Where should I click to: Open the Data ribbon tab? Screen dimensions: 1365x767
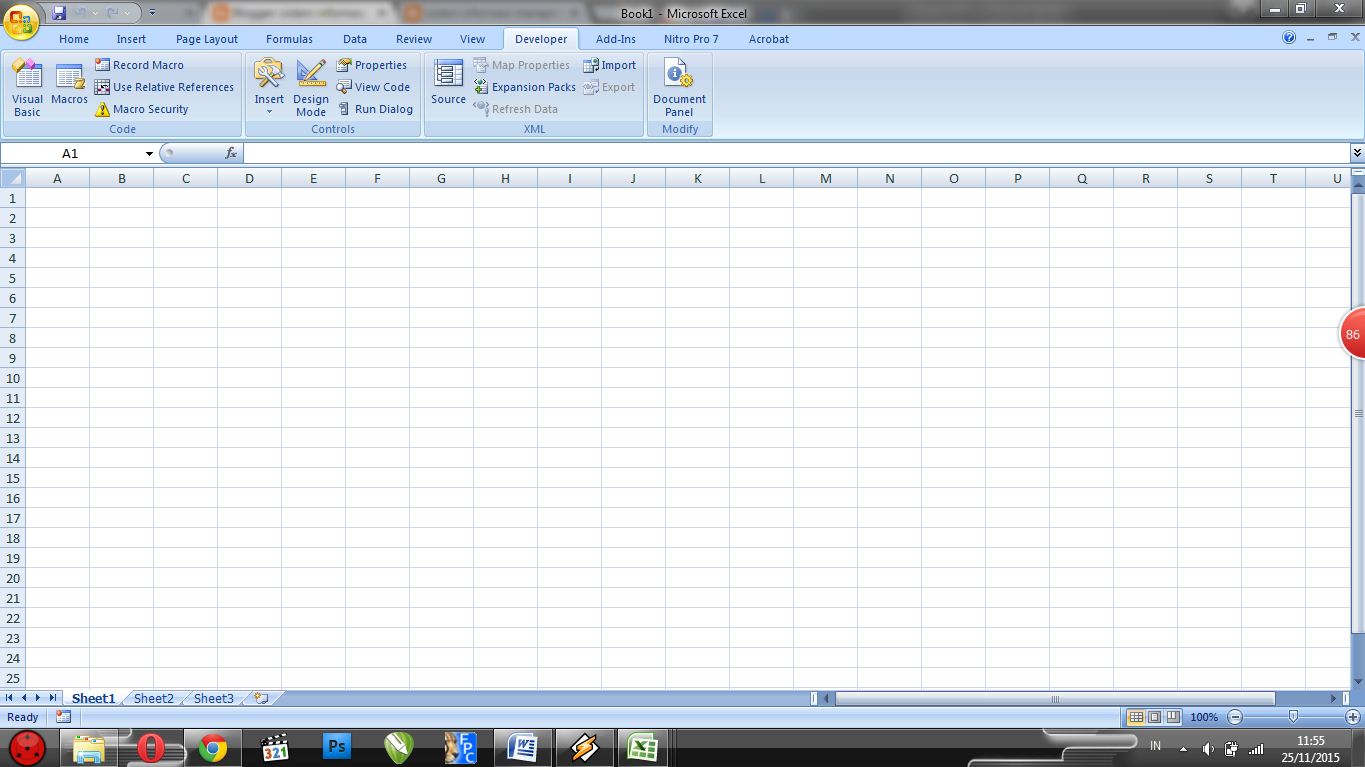[355, 39]
